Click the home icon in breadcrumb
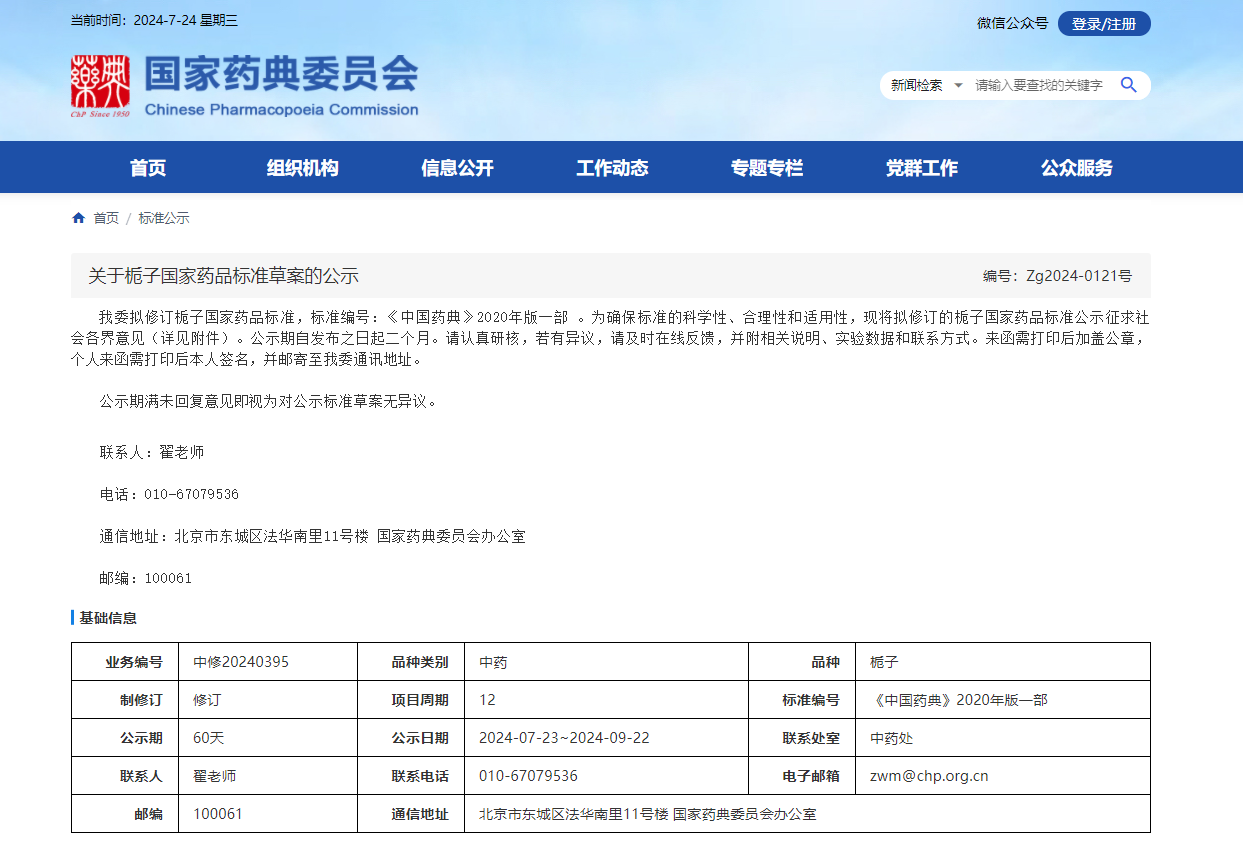The width and height of the screenshot is (1243, 860). 78,218
